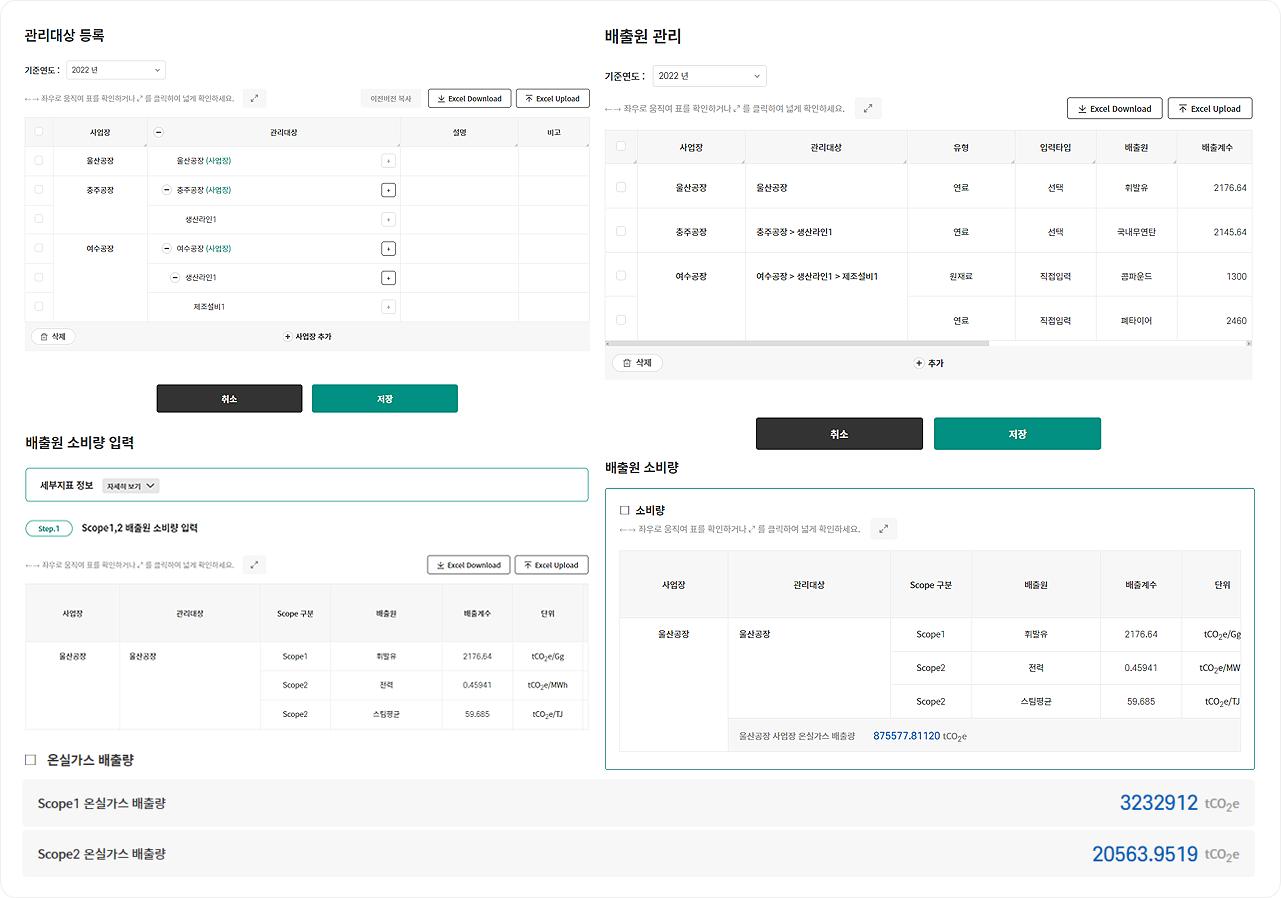Screen dimensions: 1281x898
Task: Check the 콤파운드 row in 배출원 관리
Action: click(x=621, y=275)
